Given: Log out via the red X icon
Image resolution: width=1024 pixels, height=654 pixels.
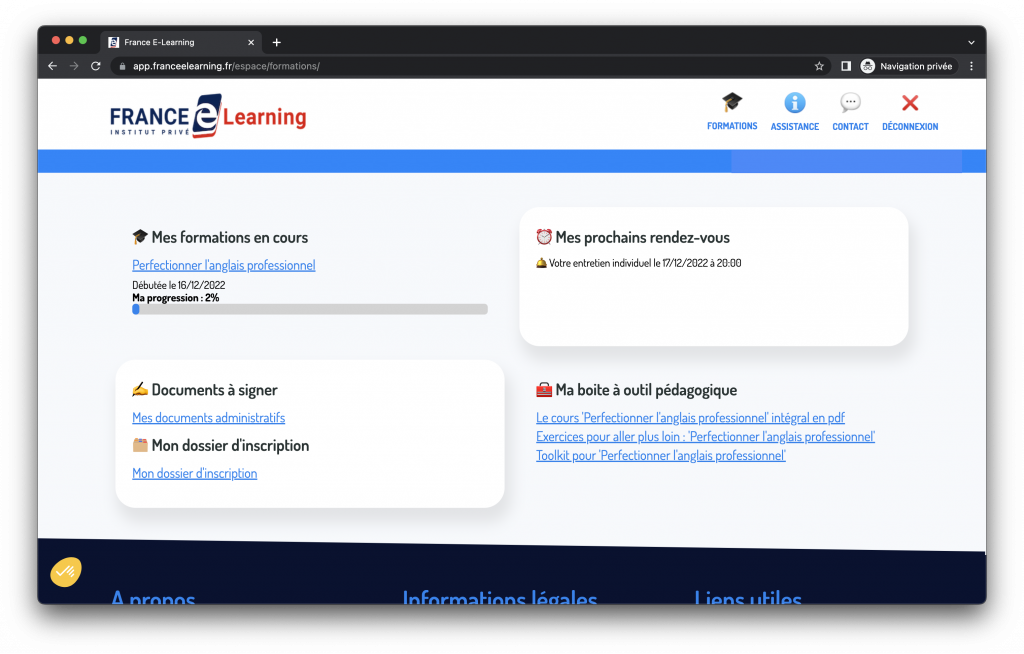Looking at the screenshot, I should coord(910,103).
